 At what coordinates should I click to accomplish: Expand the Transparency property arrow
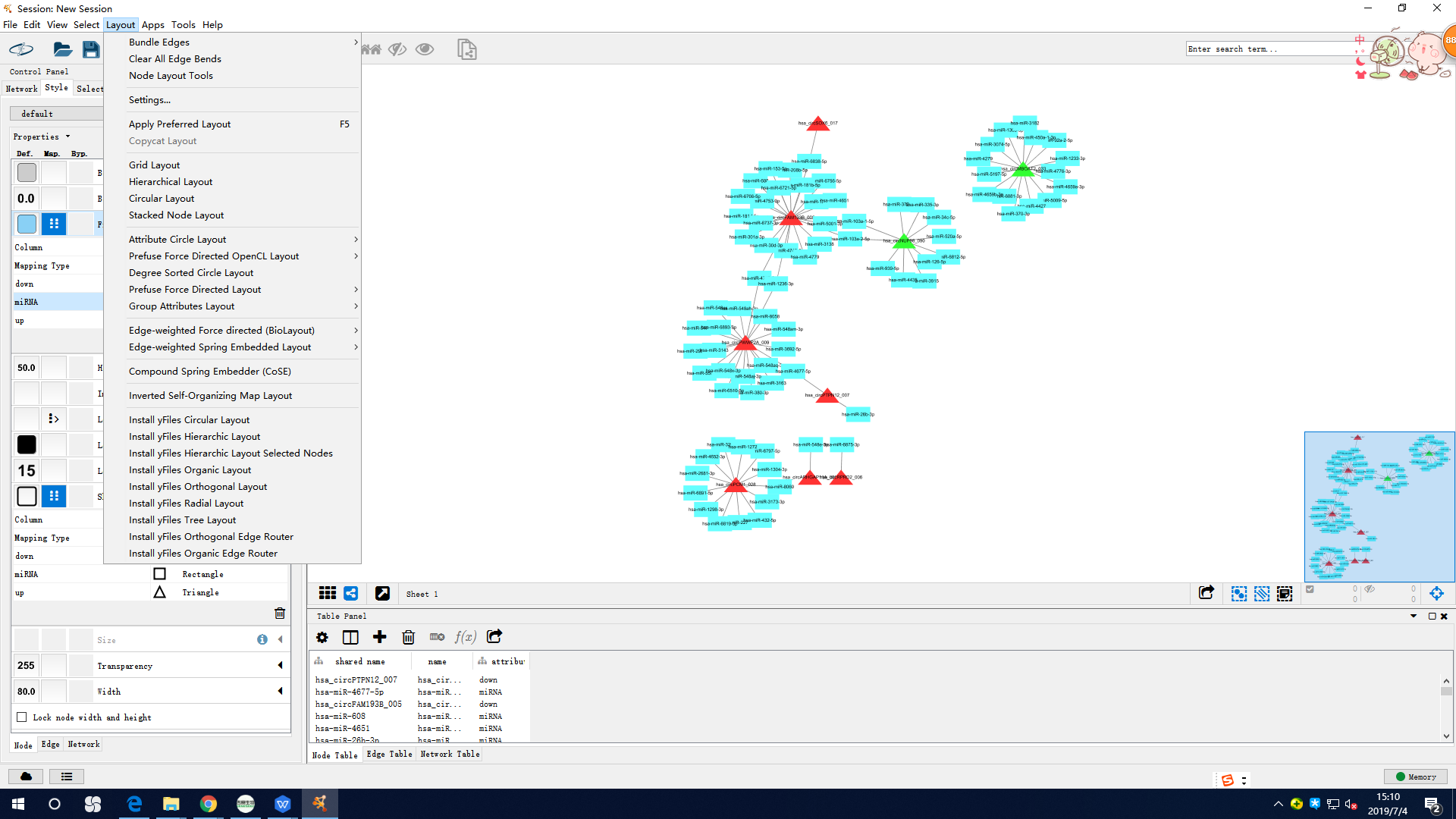coord(280,666)
